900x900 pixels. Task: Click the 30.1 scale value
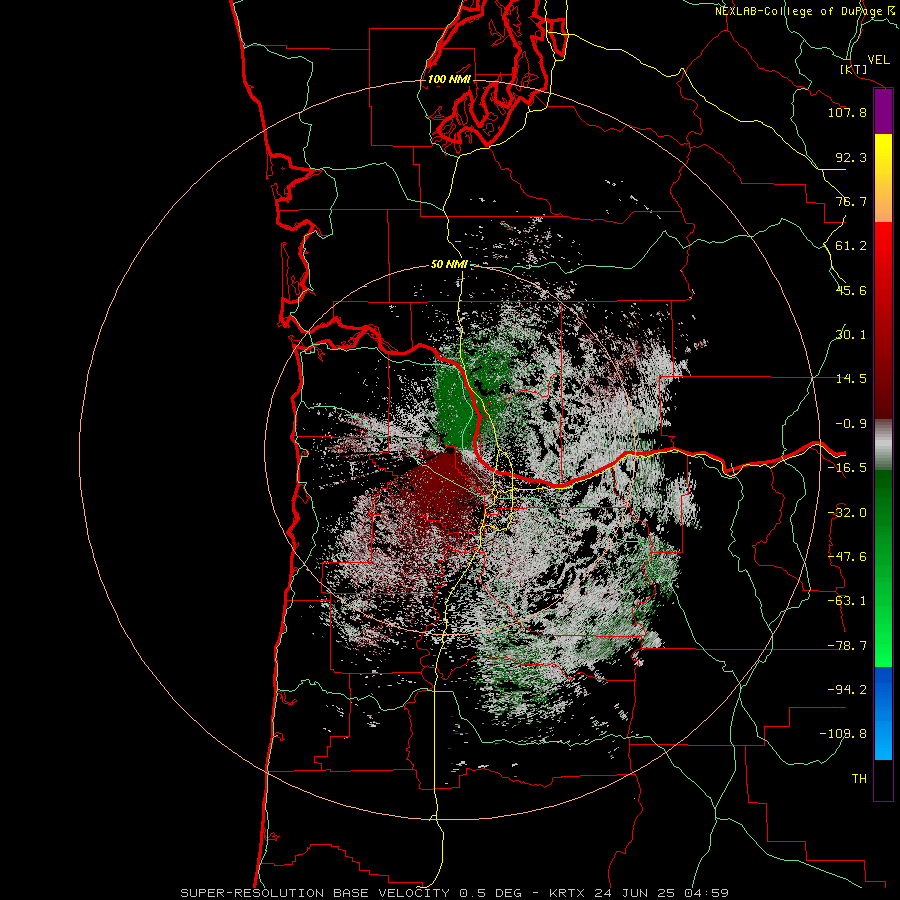pos(851,335)
